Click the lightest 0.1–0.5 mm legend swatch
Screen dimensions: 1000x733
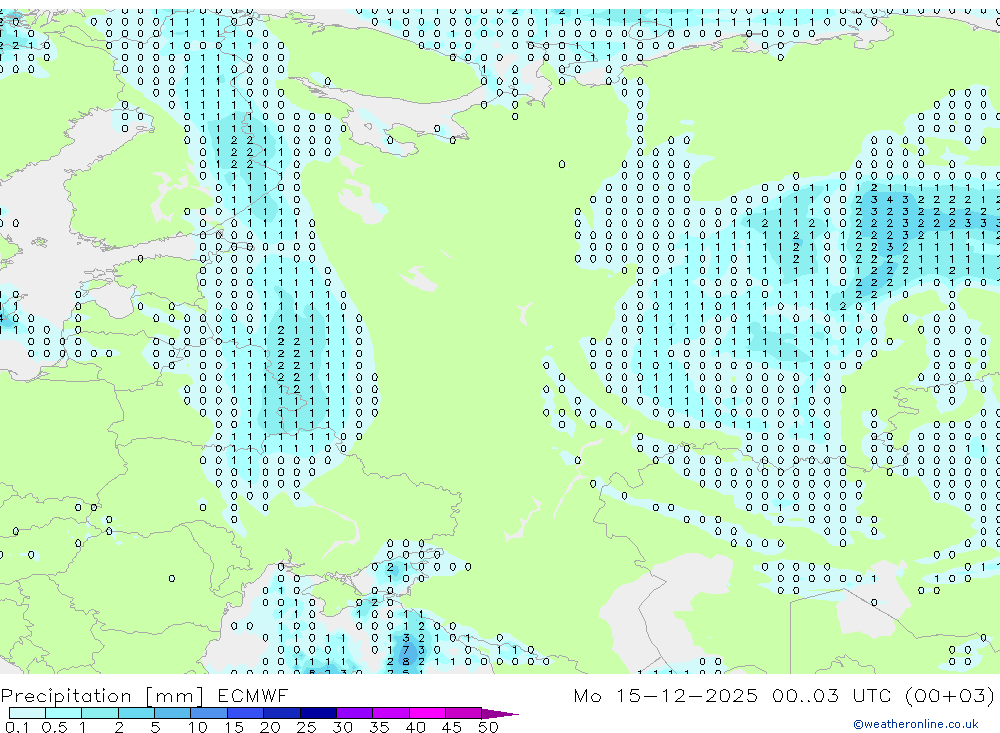pyautogui.click(x=27, y=713)
